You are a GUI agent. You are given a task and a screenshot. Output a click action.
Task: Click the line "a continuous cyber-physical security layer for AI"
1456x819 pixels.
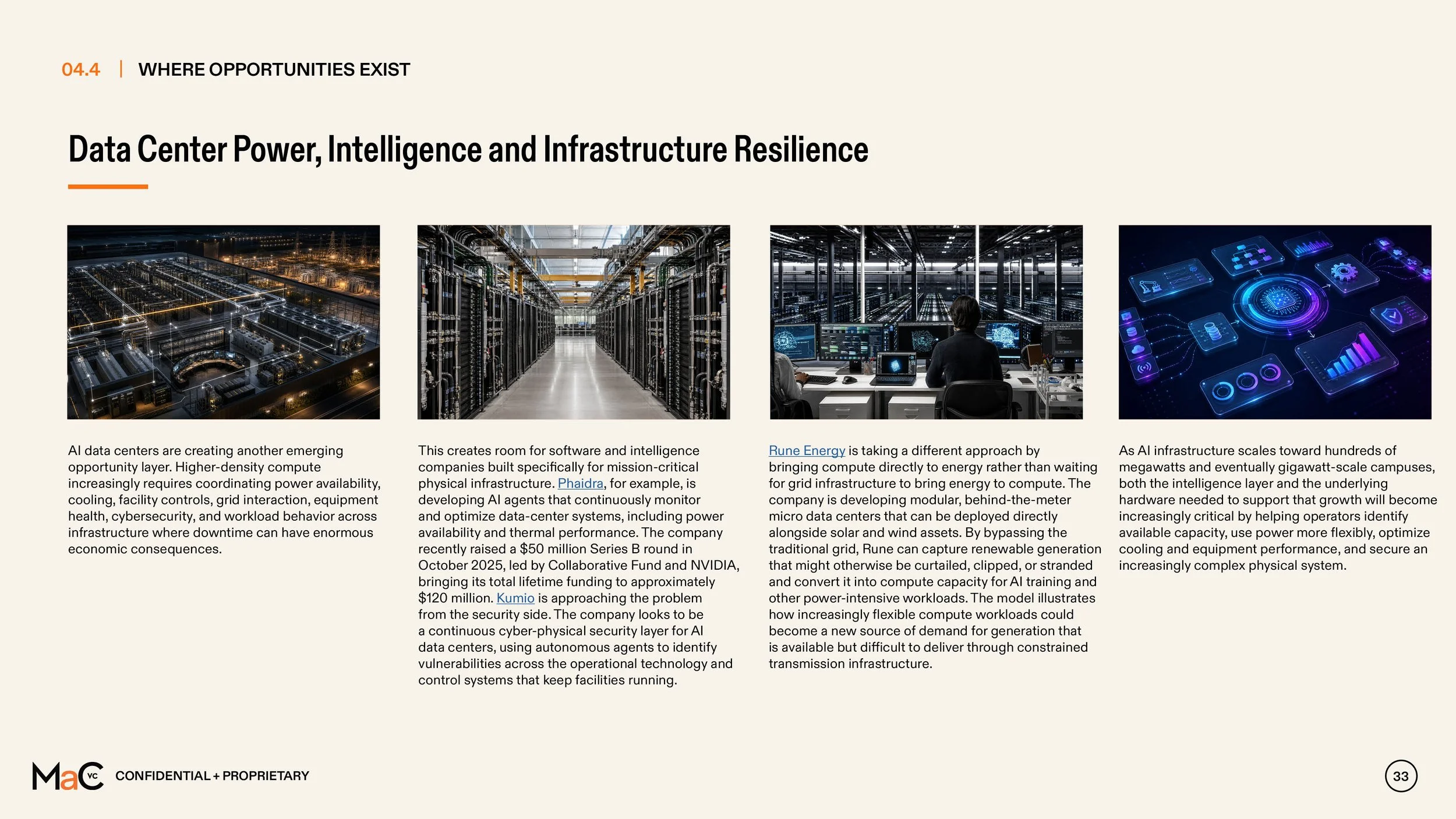tap(561, 631)
